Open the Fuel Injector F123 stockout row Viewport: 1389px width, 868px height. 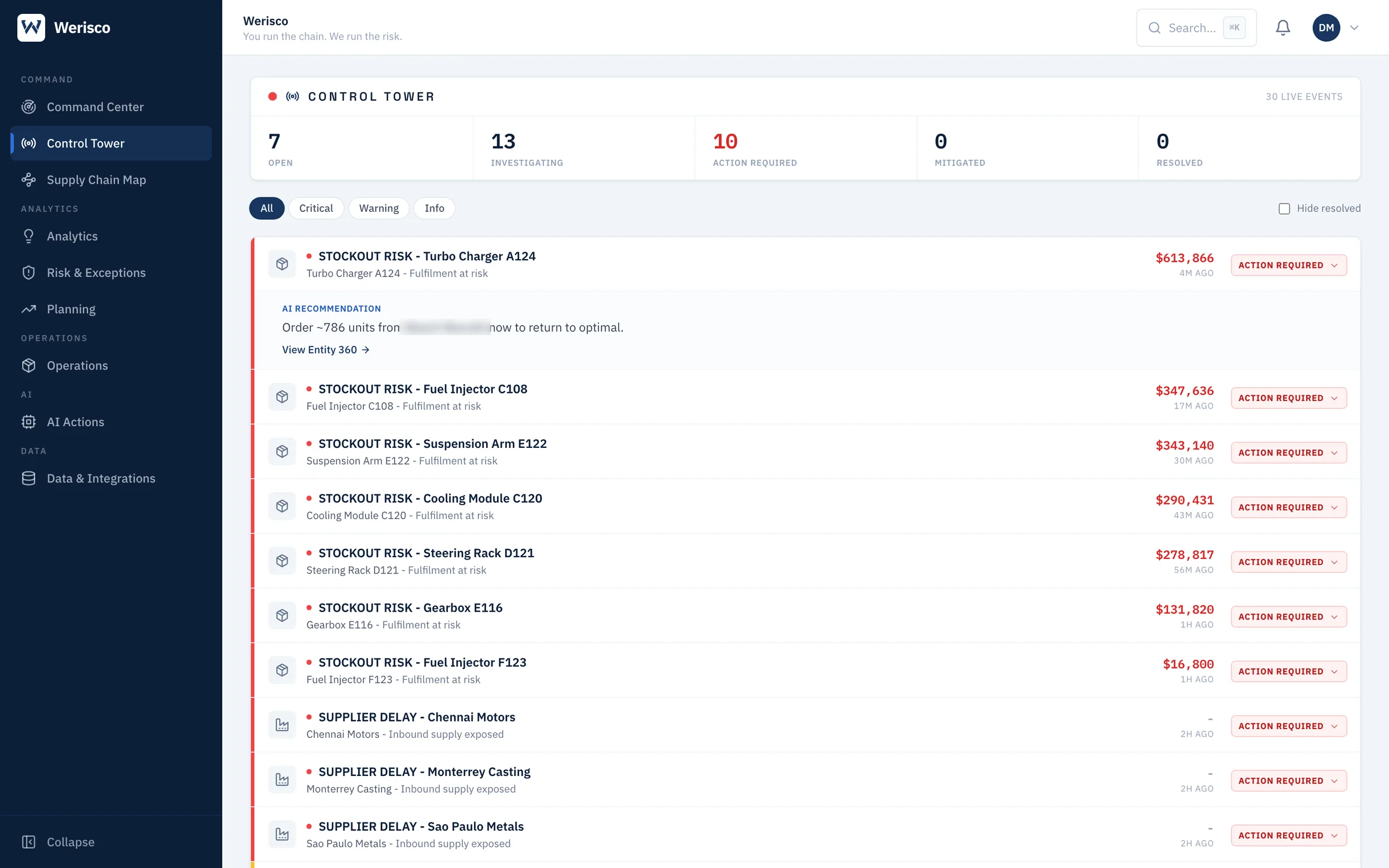pyautogui.click(x=807, y=670)
